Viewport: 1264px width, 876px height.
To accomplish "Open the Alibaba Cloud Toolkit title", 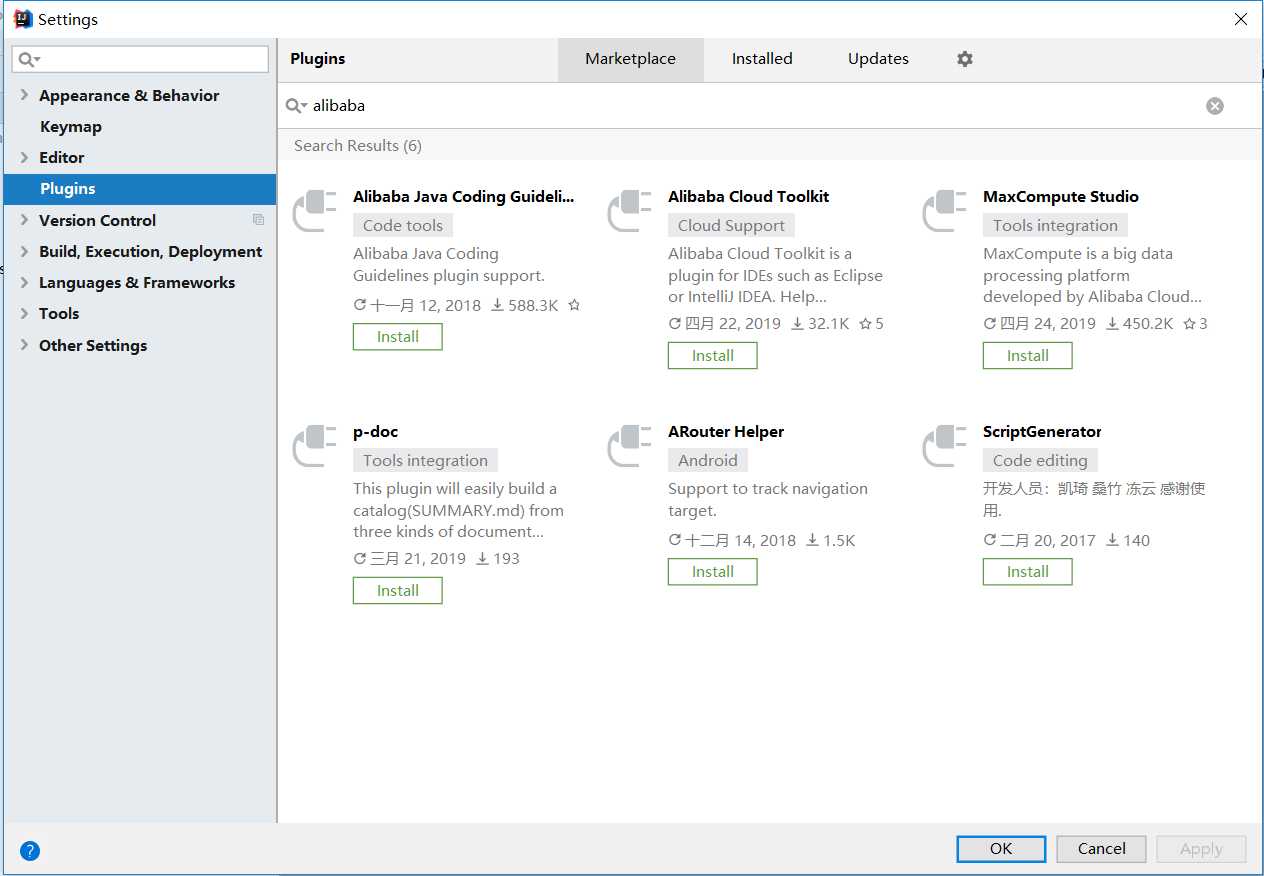I will pyautogui.click(x=748, y=197).
